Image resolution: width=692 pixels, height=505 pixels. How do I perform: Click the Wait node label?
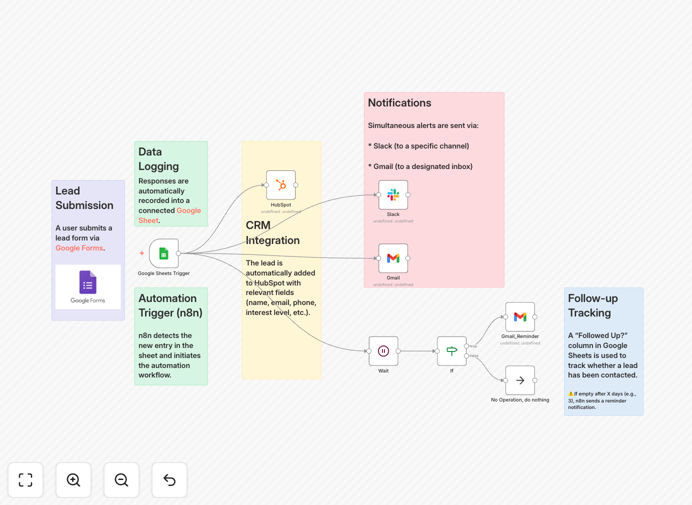pyautogui.click(x=383, y=371)
